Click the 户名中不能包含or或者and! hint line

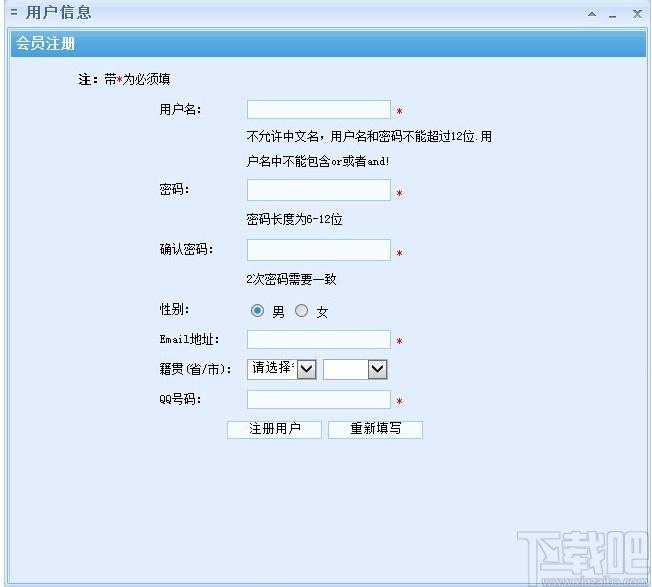pos(318,161)
